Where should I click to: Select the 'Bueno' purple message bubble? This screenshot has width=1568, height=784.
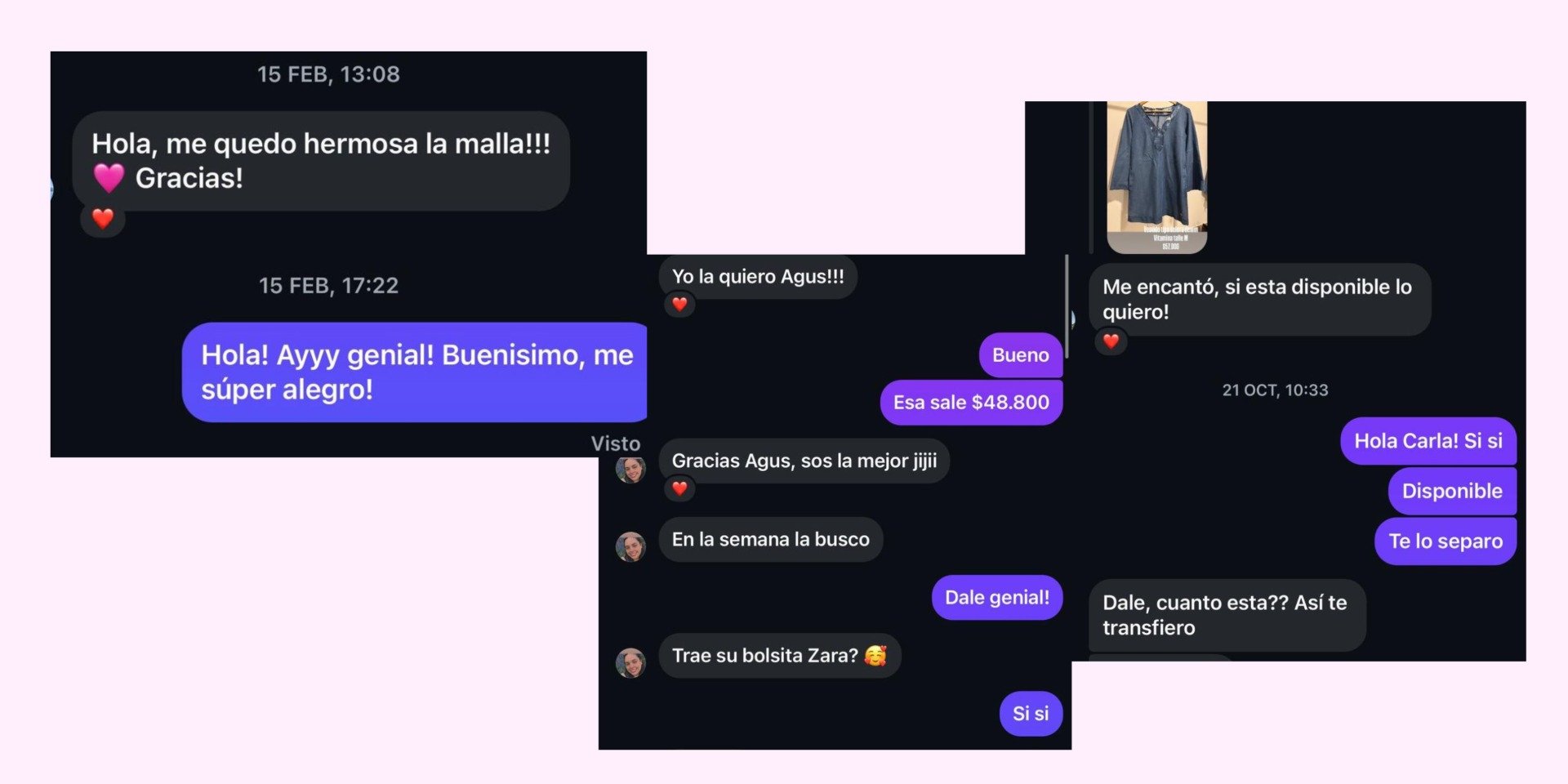[1020, 355]
